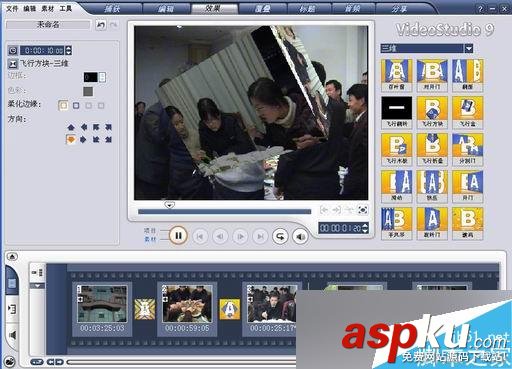Click the greyed-out redo arrow button
512x369 pixels.
[x=114, y=25]
